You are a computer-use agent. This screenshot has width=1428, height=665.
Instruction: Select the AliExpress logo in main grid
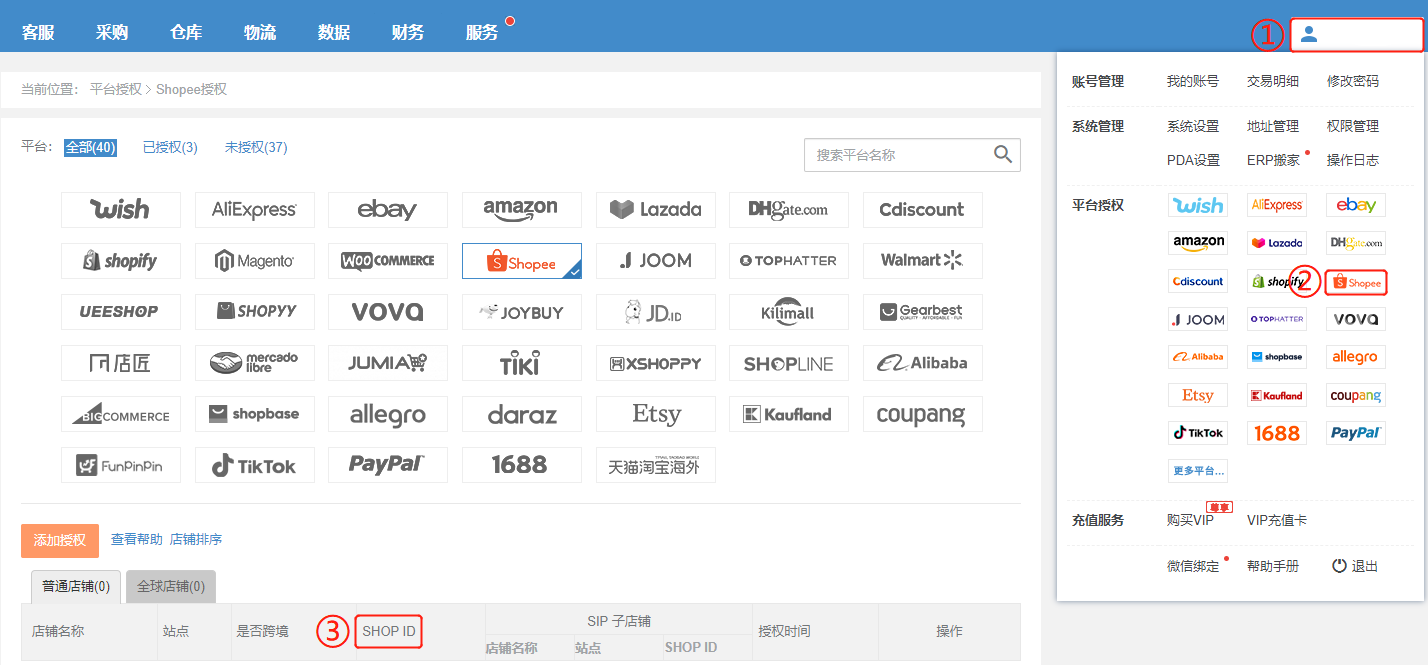(x=255, y=210)
